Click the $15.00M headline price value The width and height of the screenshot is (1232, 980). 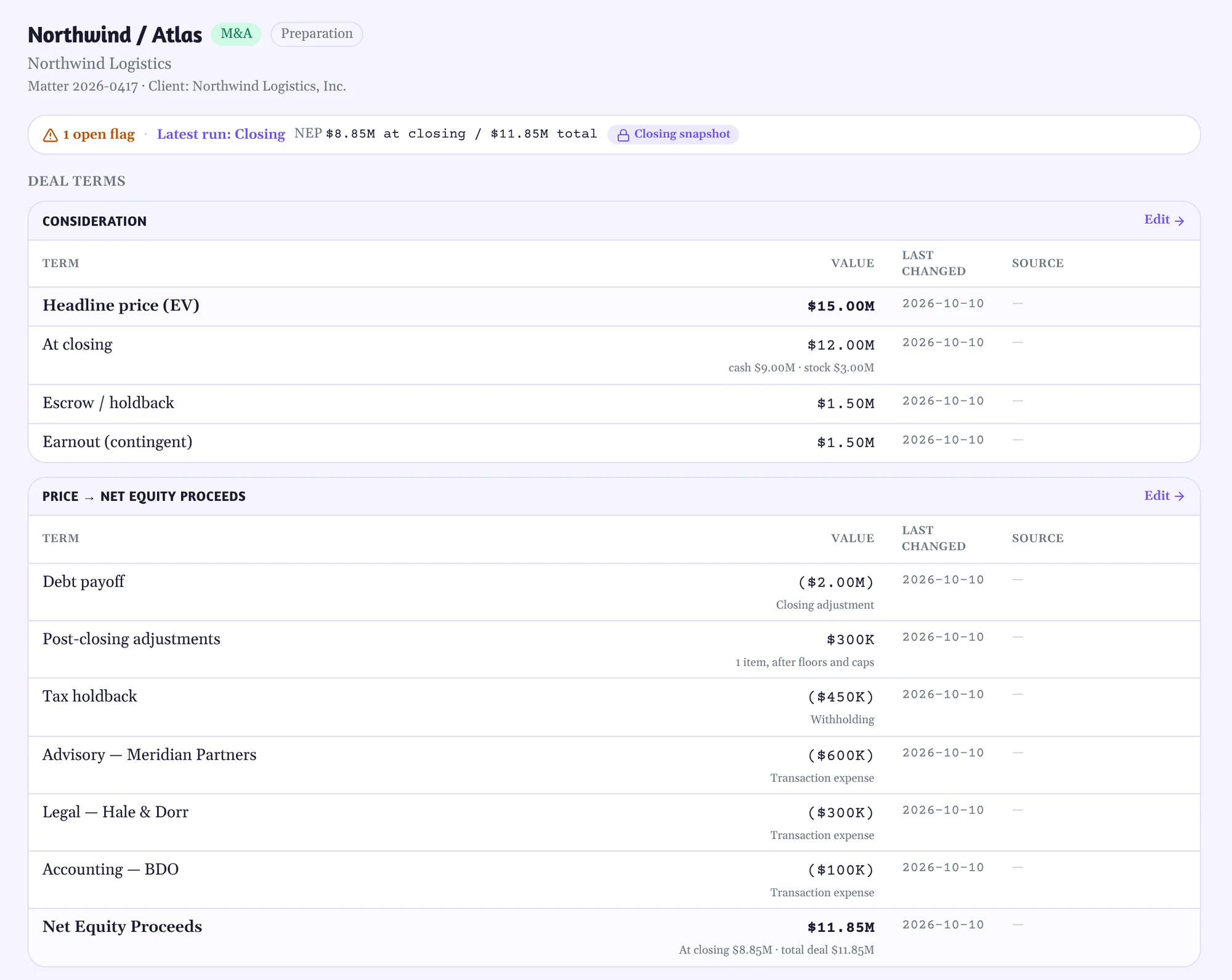841,306
